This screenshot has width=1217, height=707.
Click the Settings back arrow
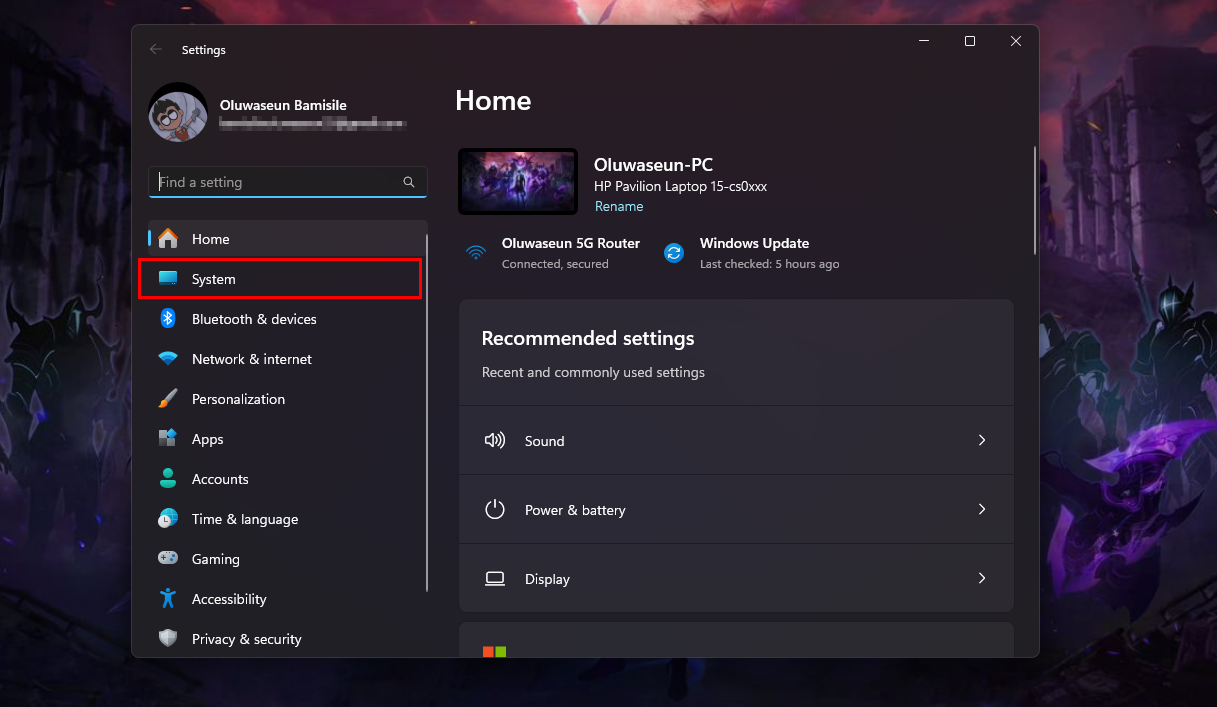click(155, 49)
